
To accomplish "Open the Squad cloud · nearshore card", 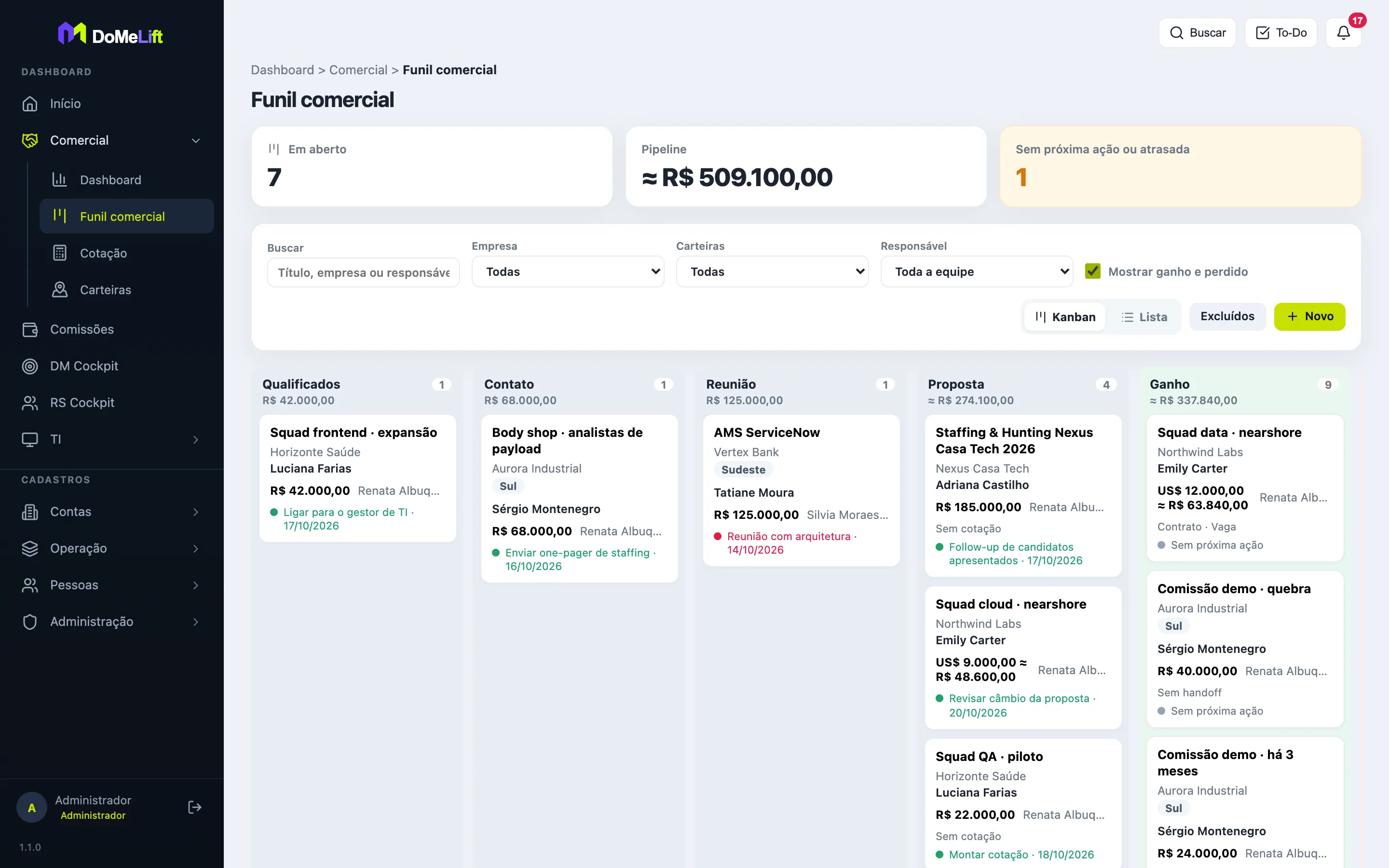I will (x=1023, y=657).
